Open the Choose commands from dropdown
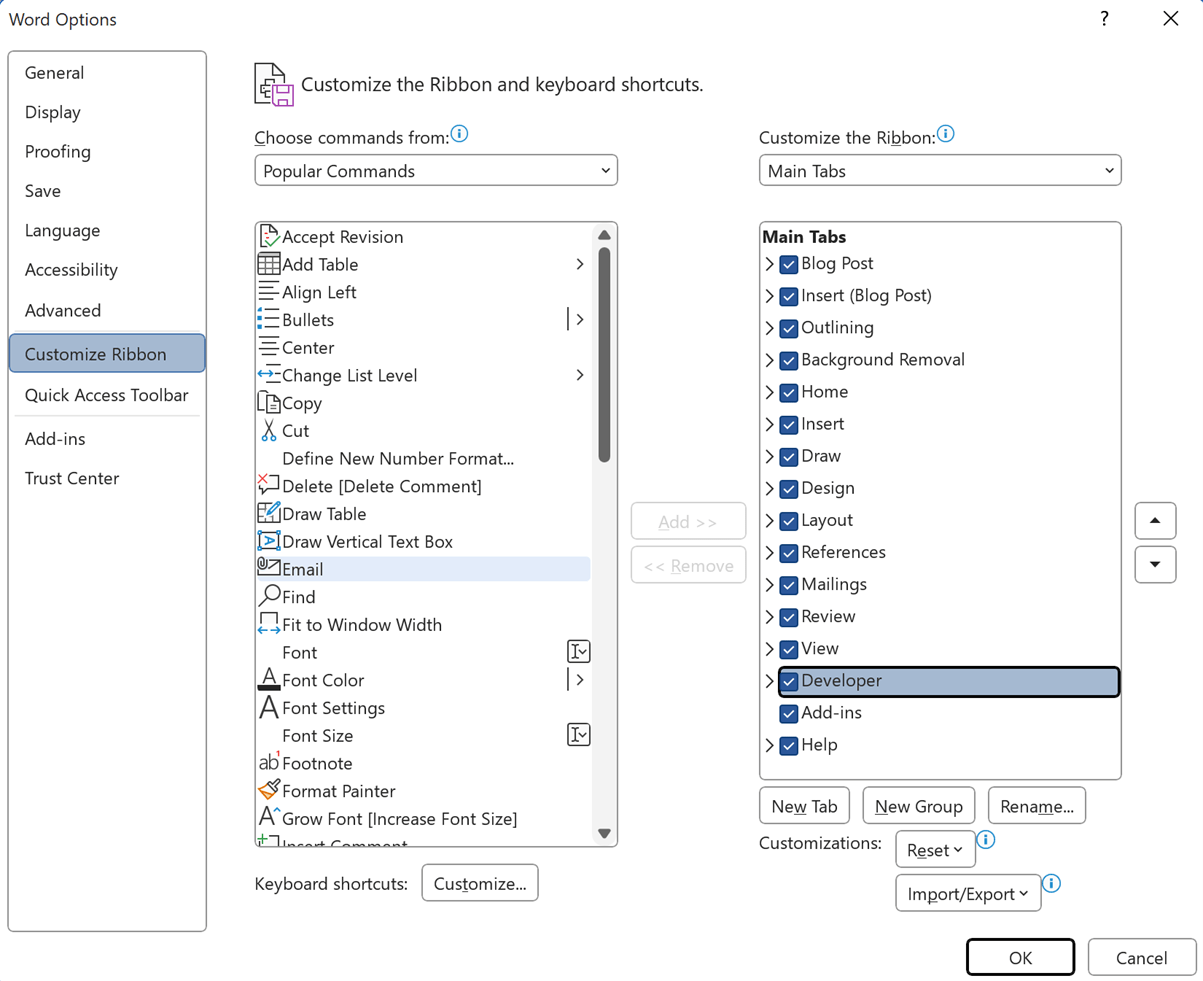 point(436,171)
